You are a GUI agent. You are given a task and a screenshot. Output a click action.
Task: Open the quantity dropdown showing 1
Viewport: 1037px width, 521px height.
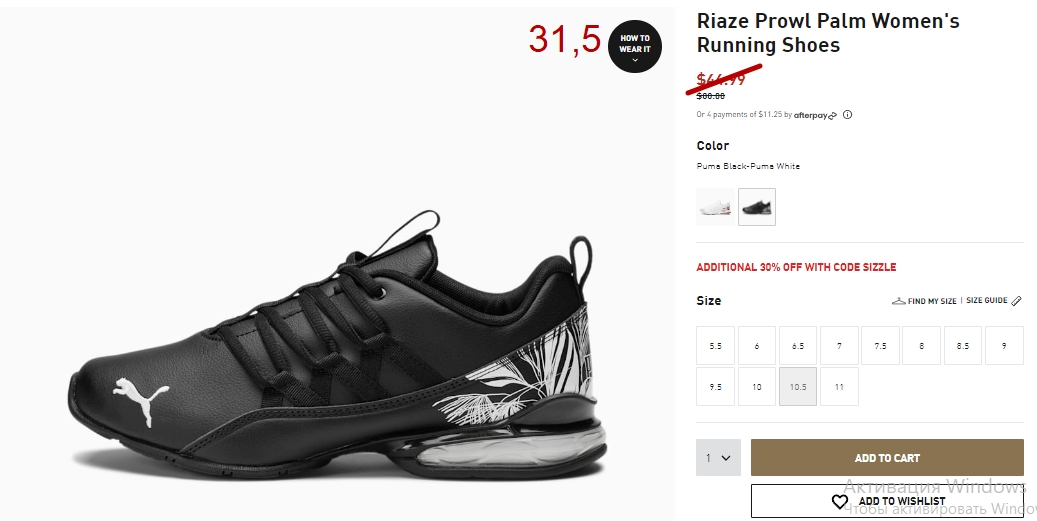click(718, 458)
